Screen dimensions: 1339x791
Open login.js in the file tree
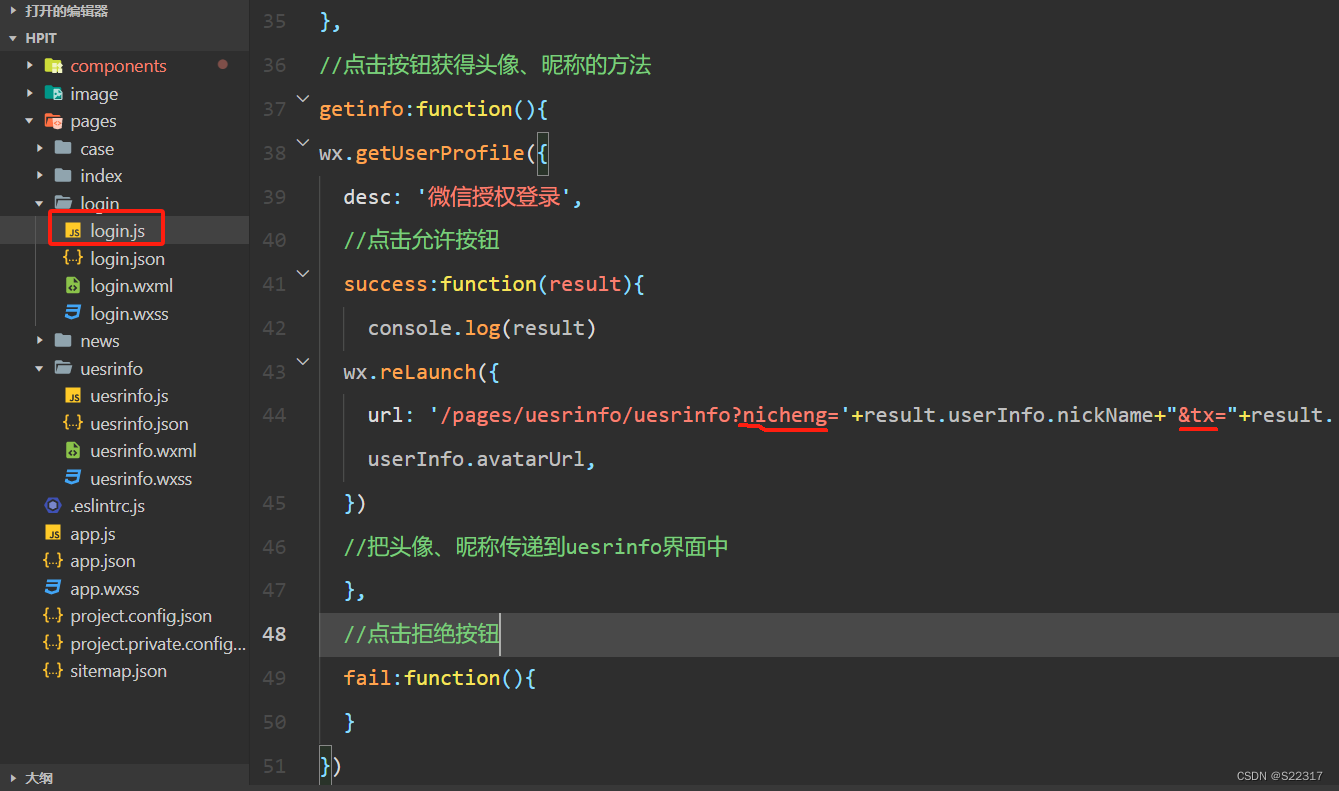(117, 231)
